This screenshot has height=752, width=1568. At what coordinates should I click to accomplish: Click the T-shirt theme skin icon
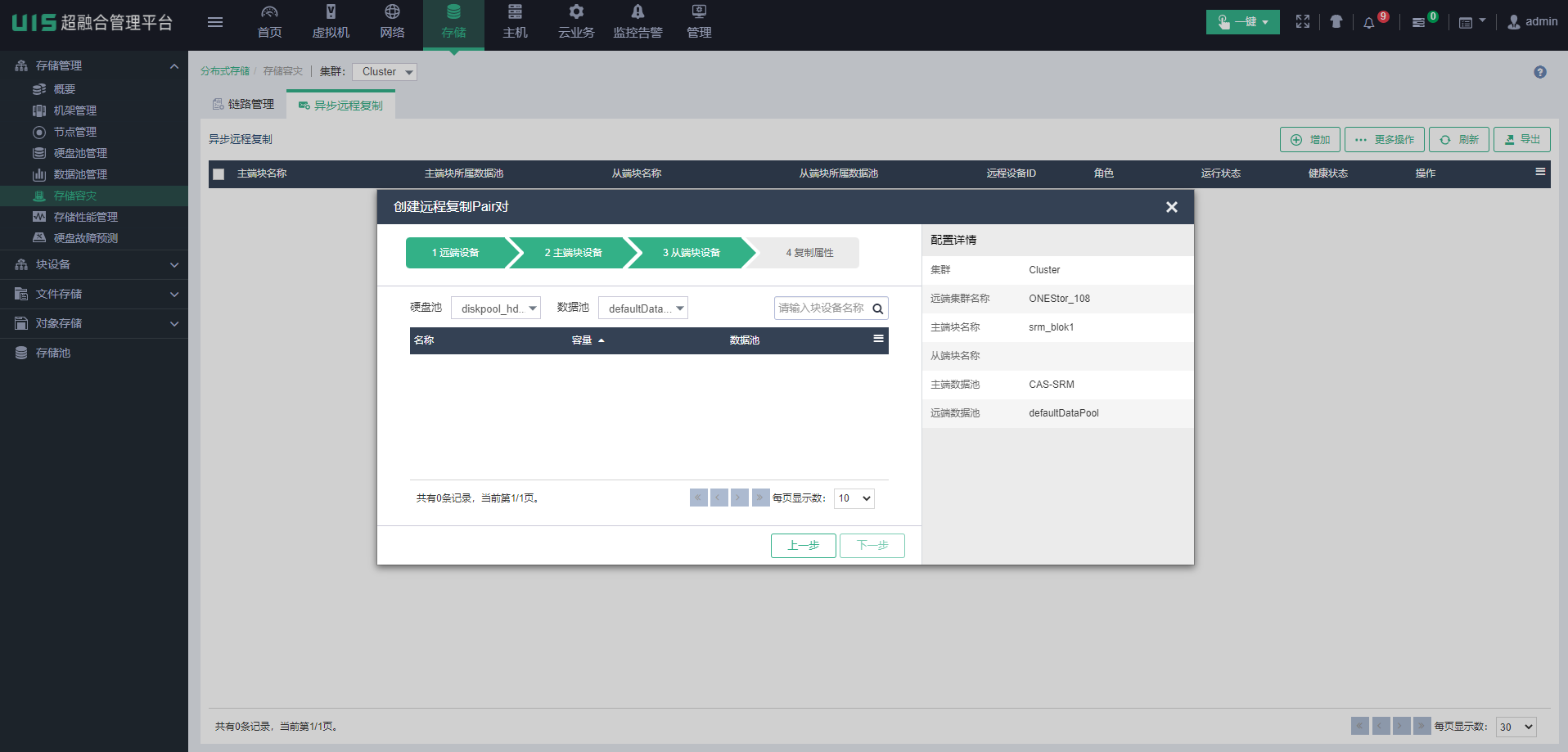[1336, 22]
